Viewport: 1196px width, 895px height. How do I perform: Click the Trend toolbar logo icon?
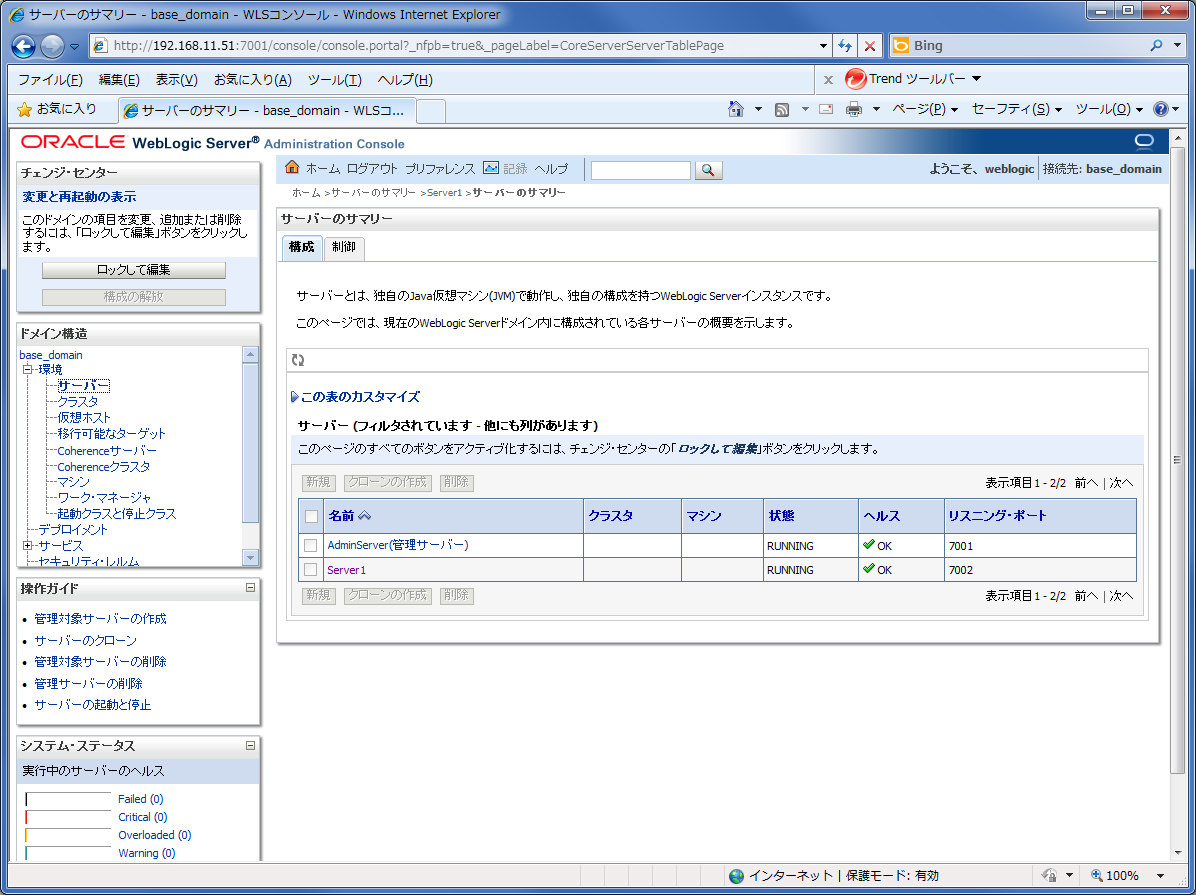click(856, 79)
